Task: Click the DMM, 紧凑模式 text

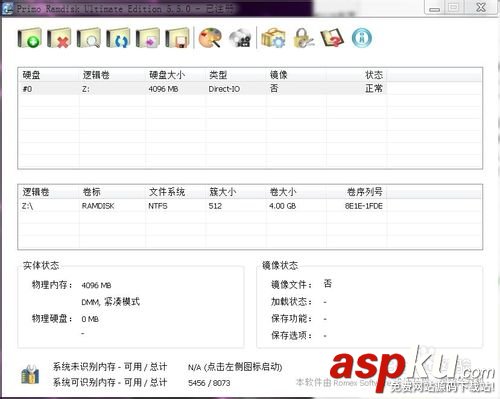Action: pos(111,302)
